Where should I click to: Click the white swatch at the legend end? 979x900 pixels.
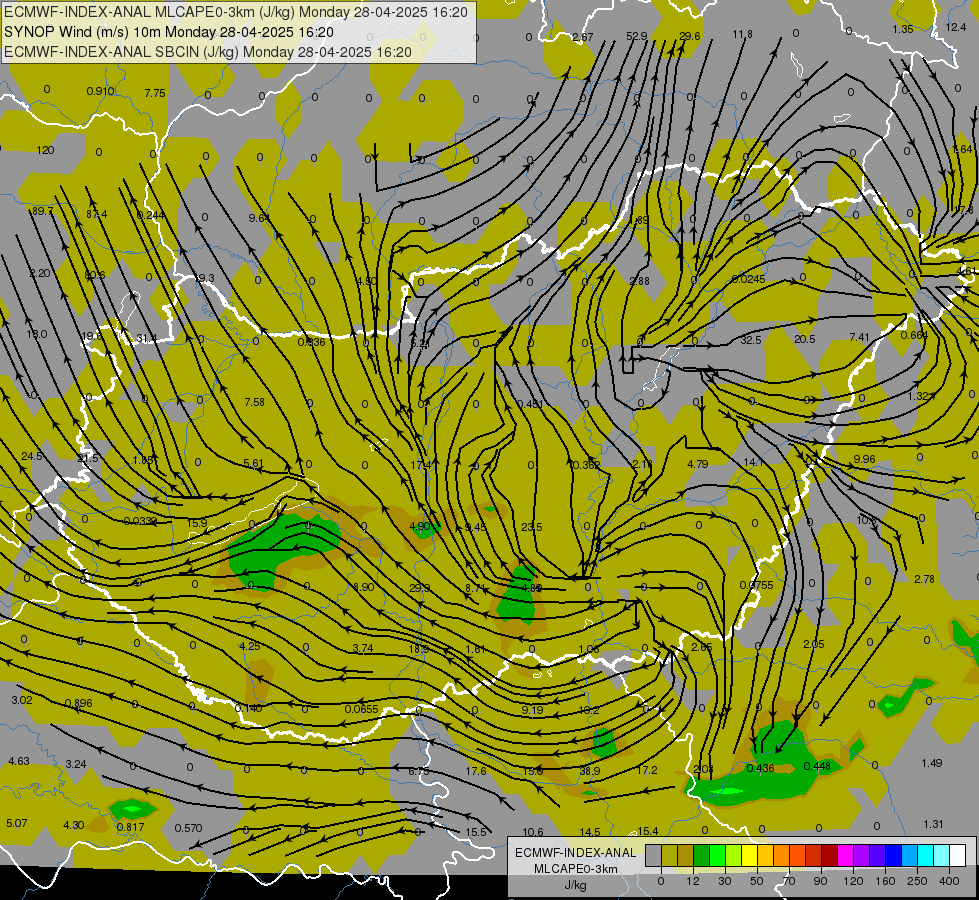tap(958, 856)
